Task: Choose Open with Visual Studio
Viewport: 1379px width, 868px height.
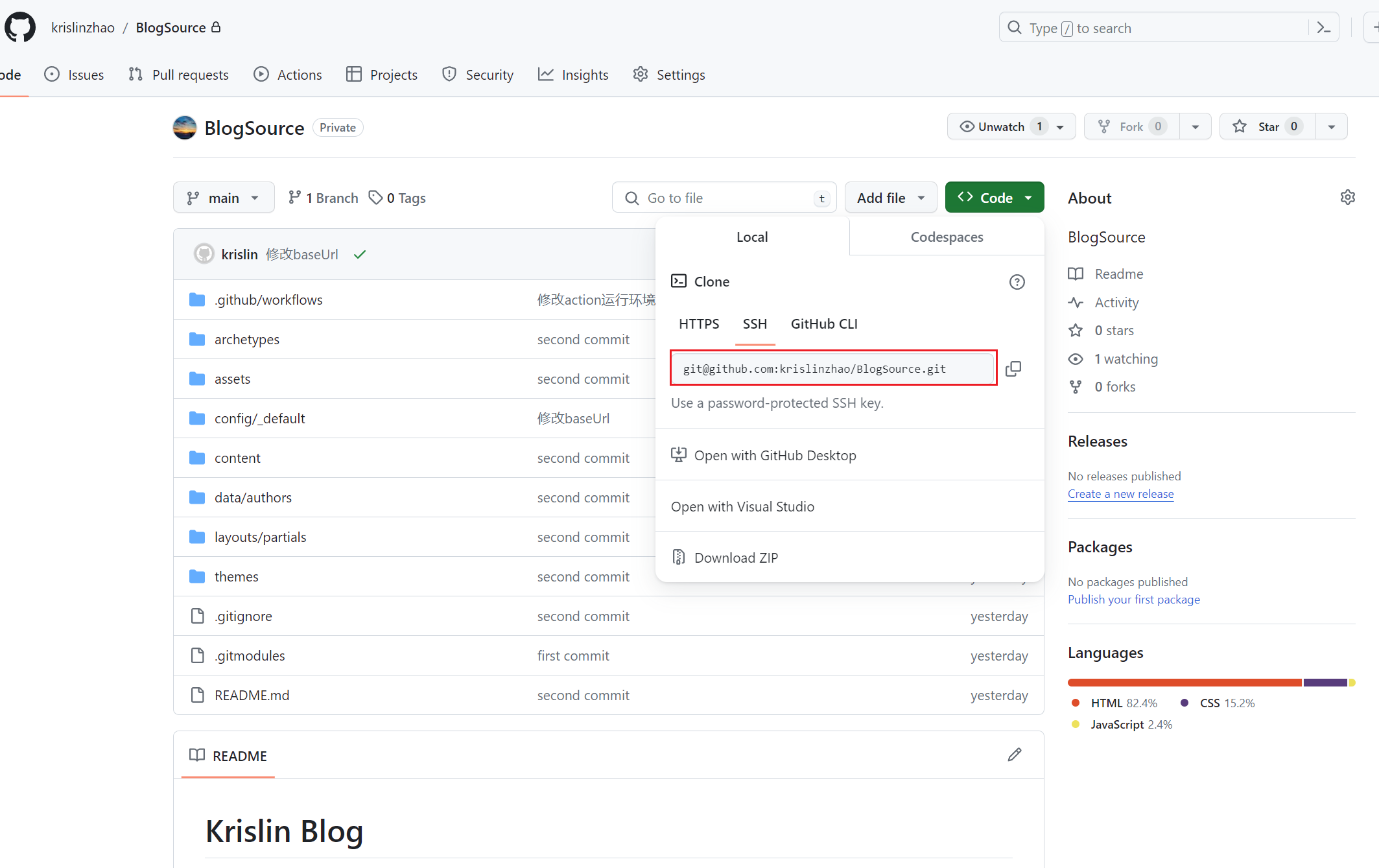Action: click(x=849, y=506)
